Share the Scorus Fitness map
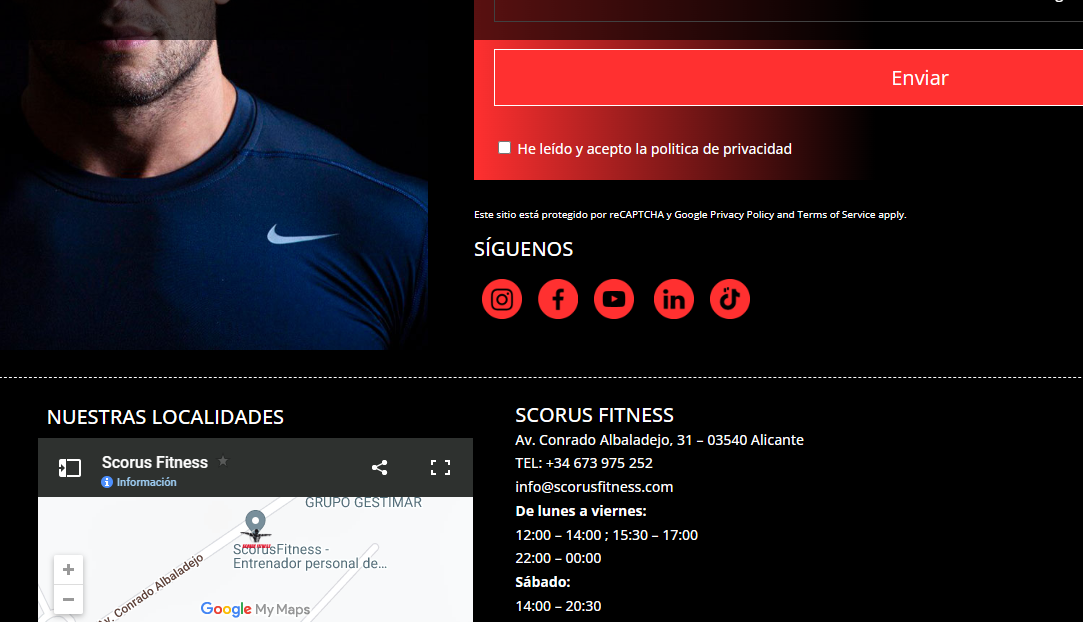 pyautogui.click(x=379, y=467)
